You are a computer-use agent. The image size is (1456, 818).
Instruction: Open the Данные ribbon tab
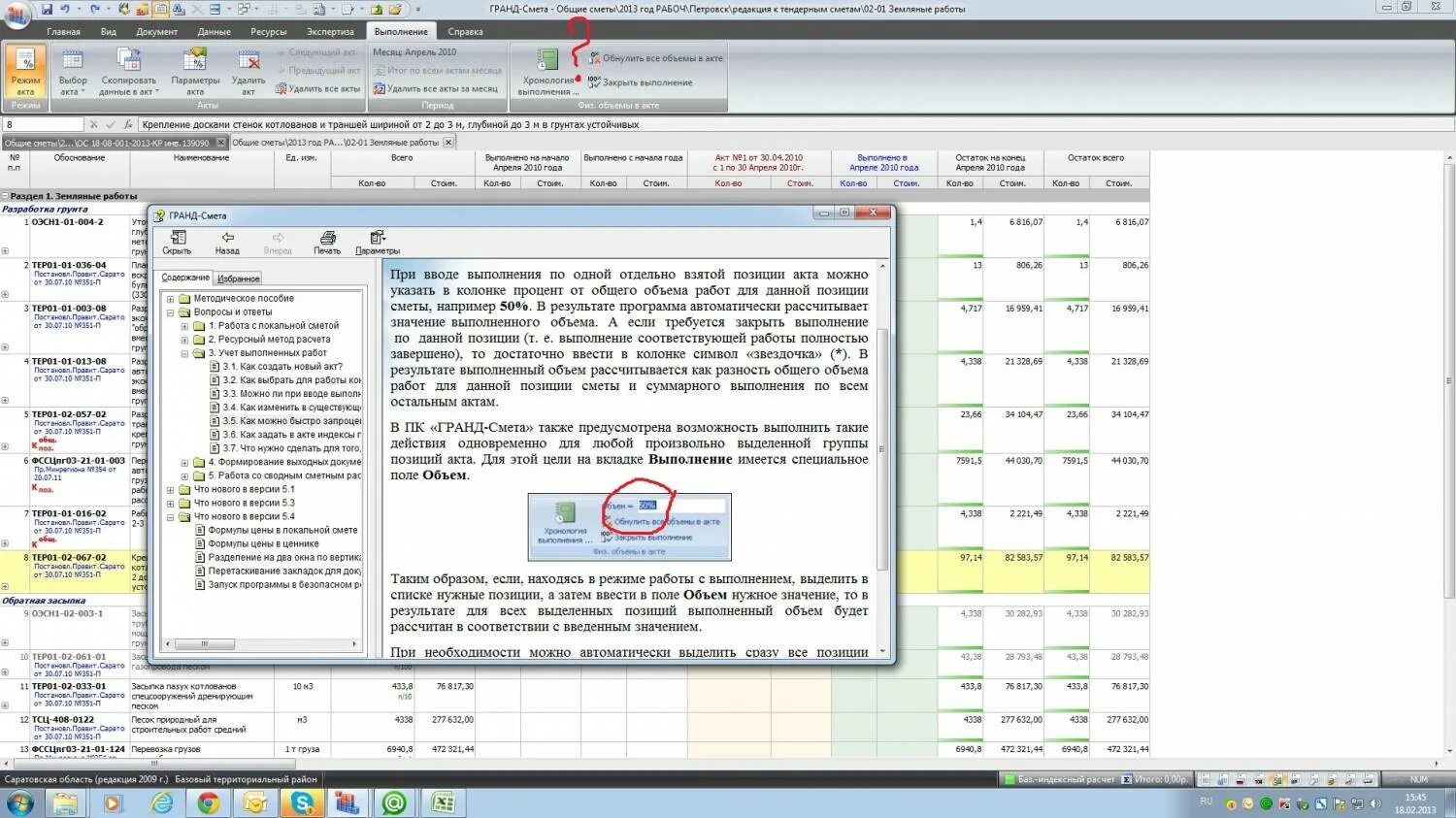pyautogui.click(x=214, y=31)
